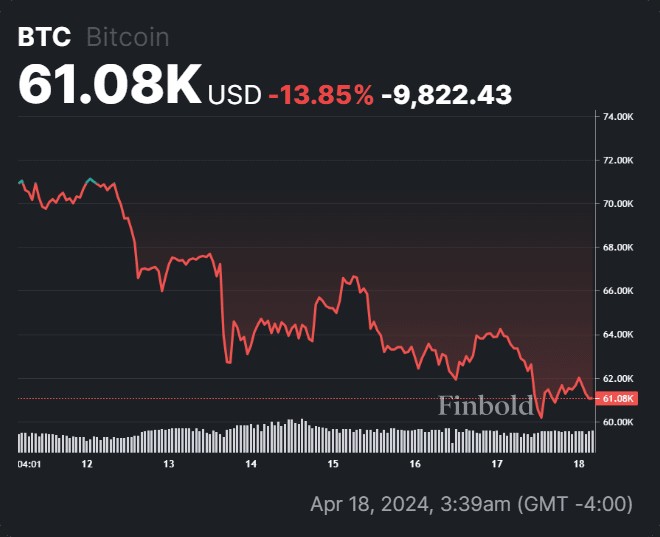Click the BTC ticker symbol
The height and width of the screenshot is (537, 660).
(x=44, y=37)
